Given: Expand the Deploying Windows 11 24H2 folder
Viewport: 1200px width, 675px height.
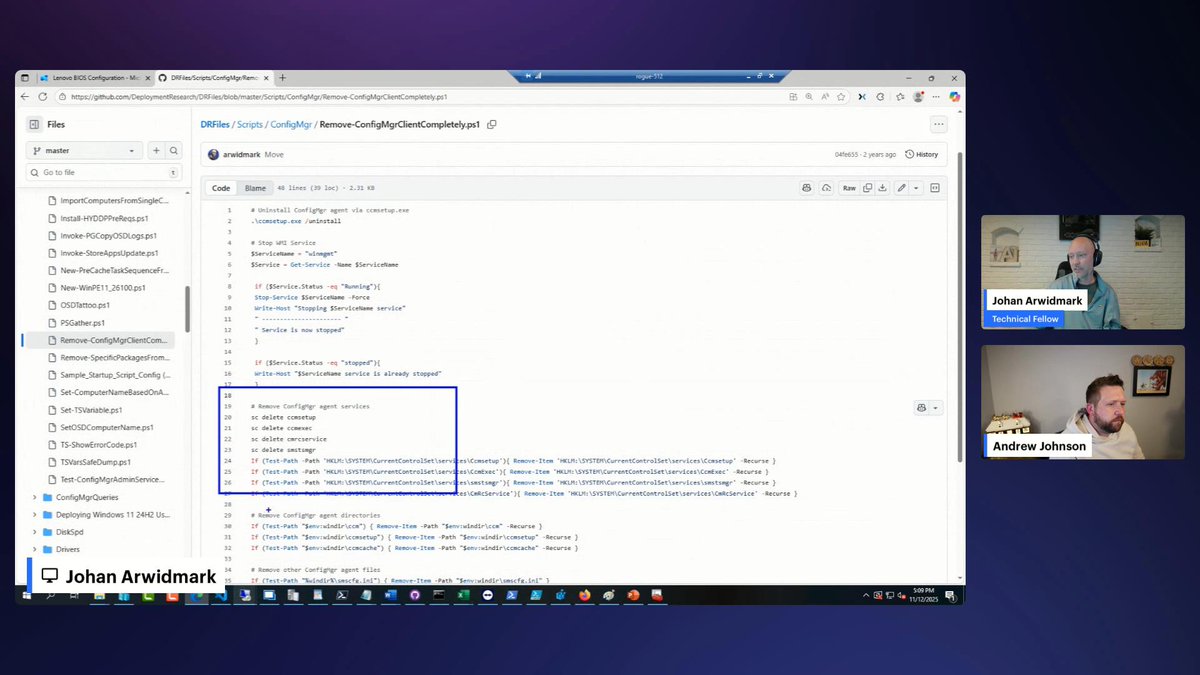Looking at the screenshot, I should coord(35,514).
